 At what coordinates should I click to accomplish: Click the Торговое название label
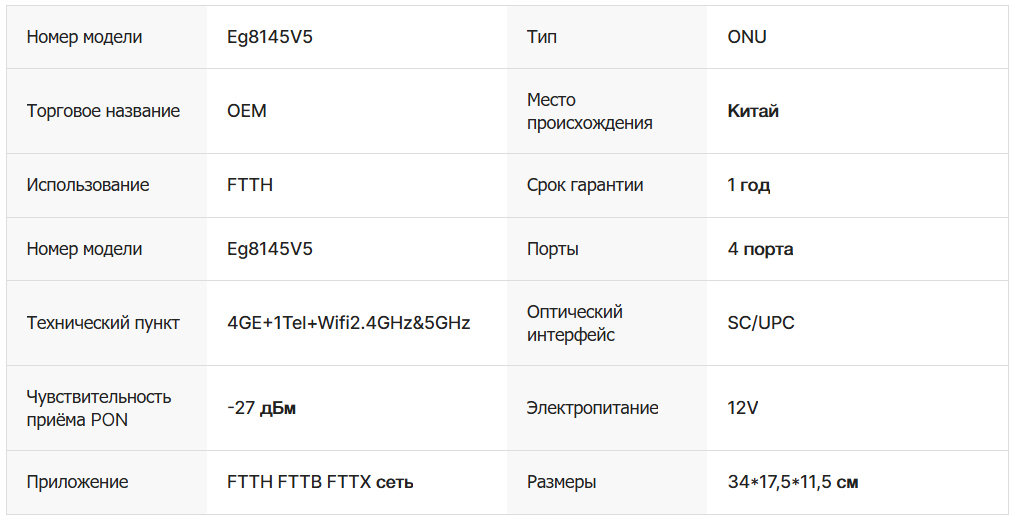click(103, 111)
